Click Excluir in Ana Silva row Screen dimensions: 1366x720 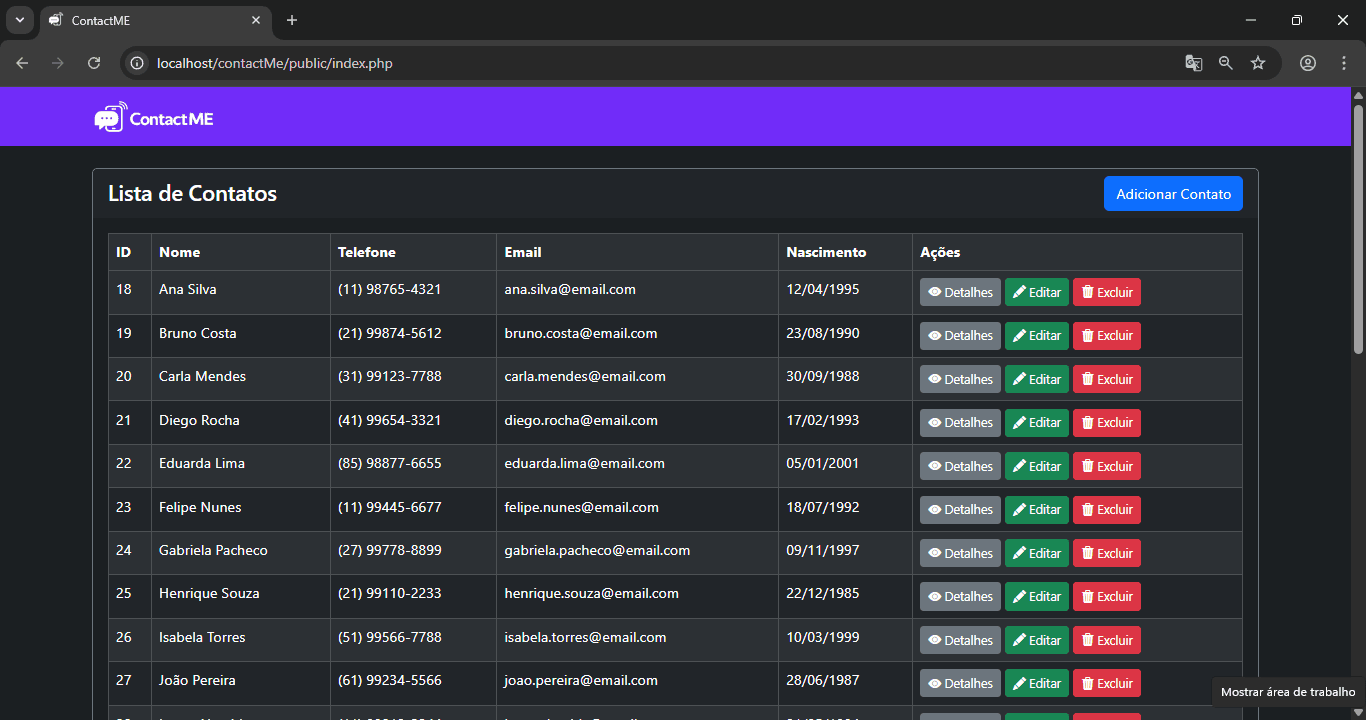1107,292
